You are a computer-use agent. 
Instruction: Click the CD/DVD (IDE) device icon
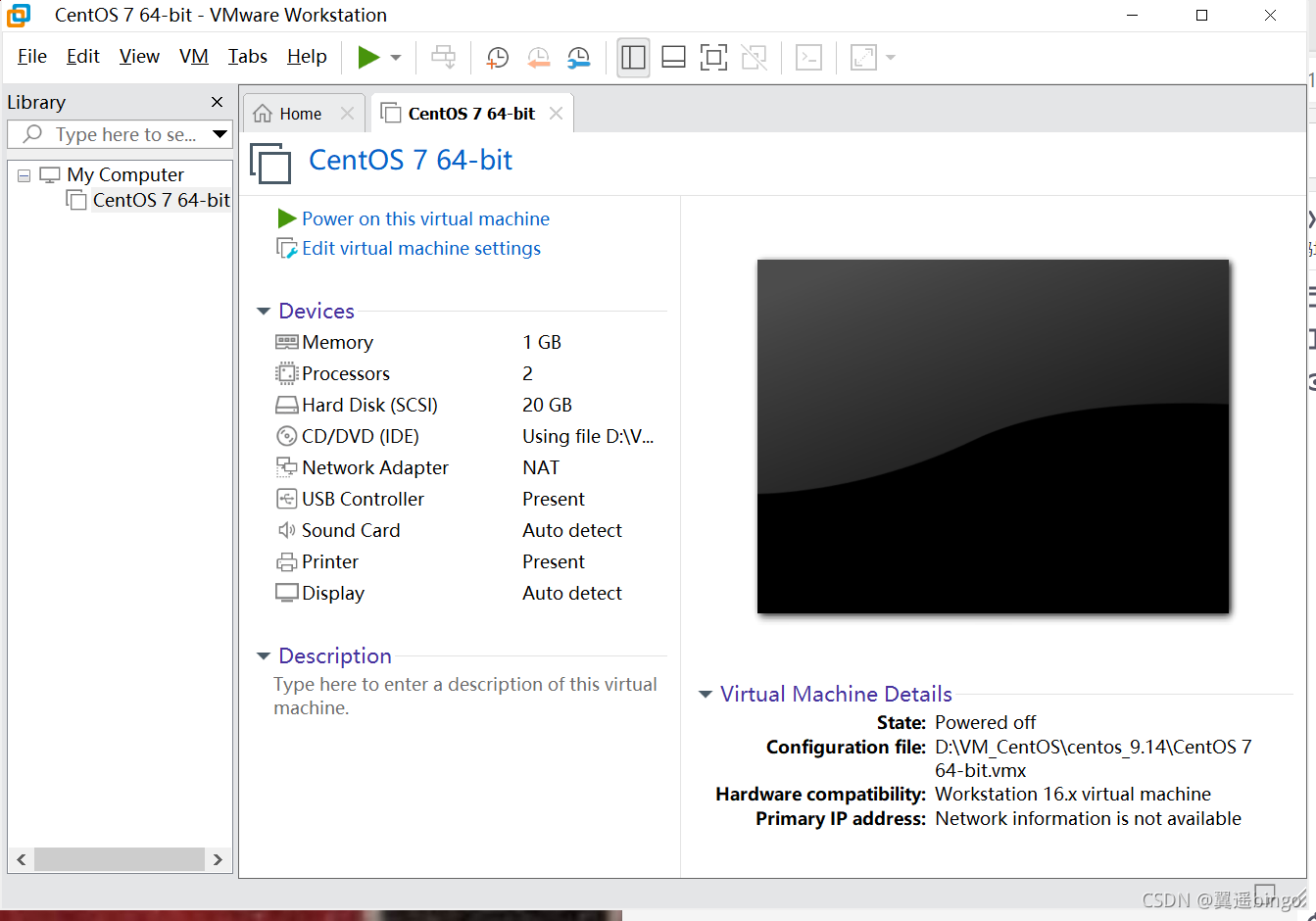[x=286, y=436]
